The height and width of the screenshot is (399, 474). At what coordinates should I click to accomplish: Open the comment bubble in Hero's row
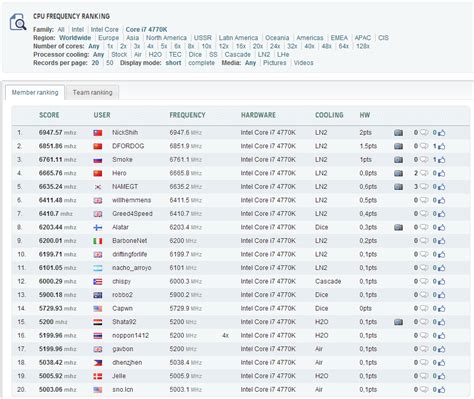tap(424, 173)
